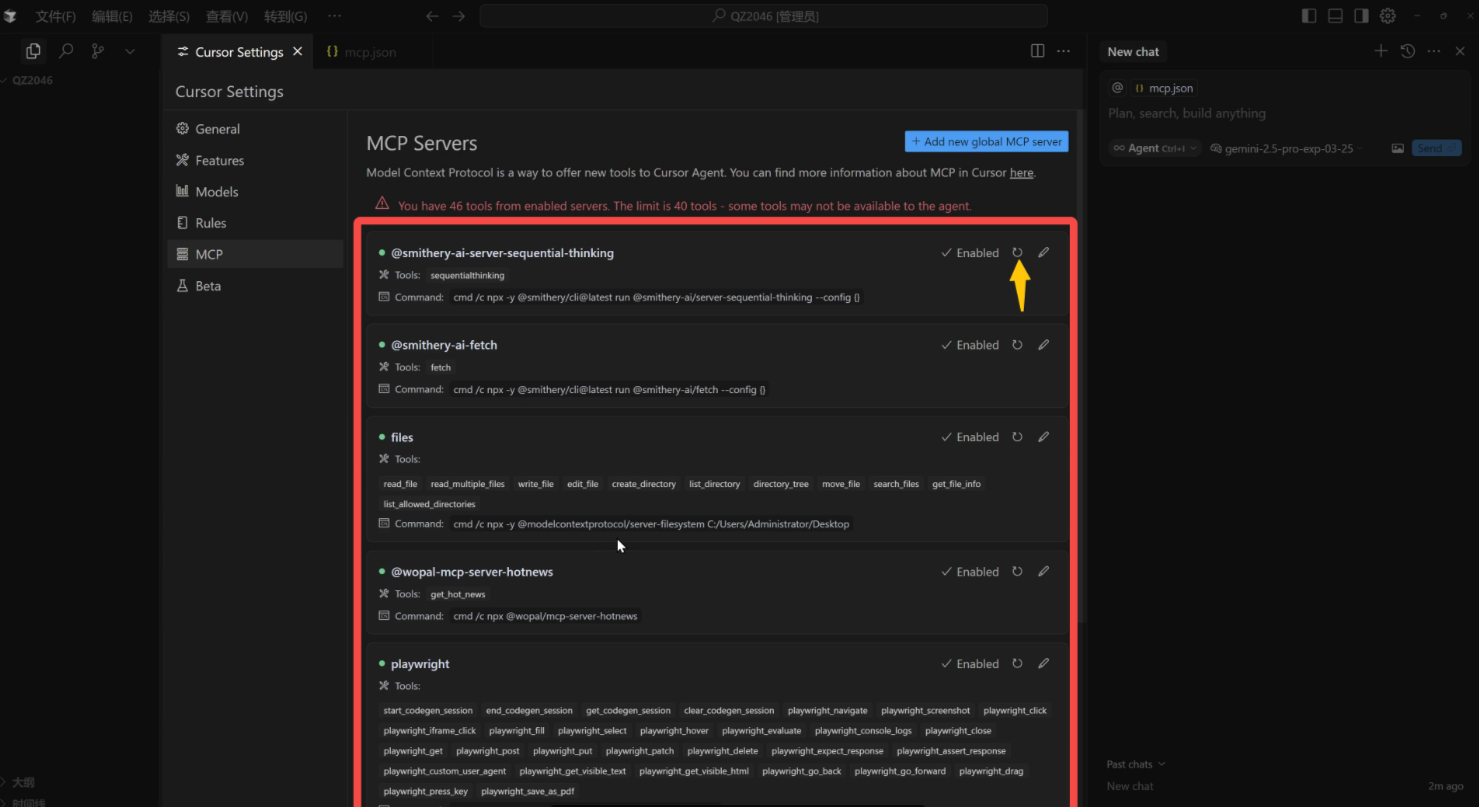Viewport: 1479px width, 807px height.
Task: Open the 编辑(E) menu
Action: [111, 15]
